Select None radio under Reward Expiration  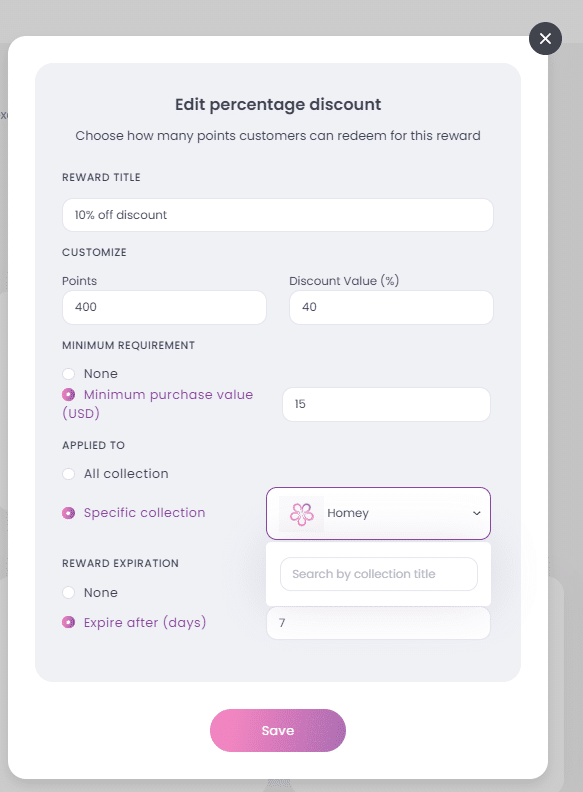click(69, 592)
